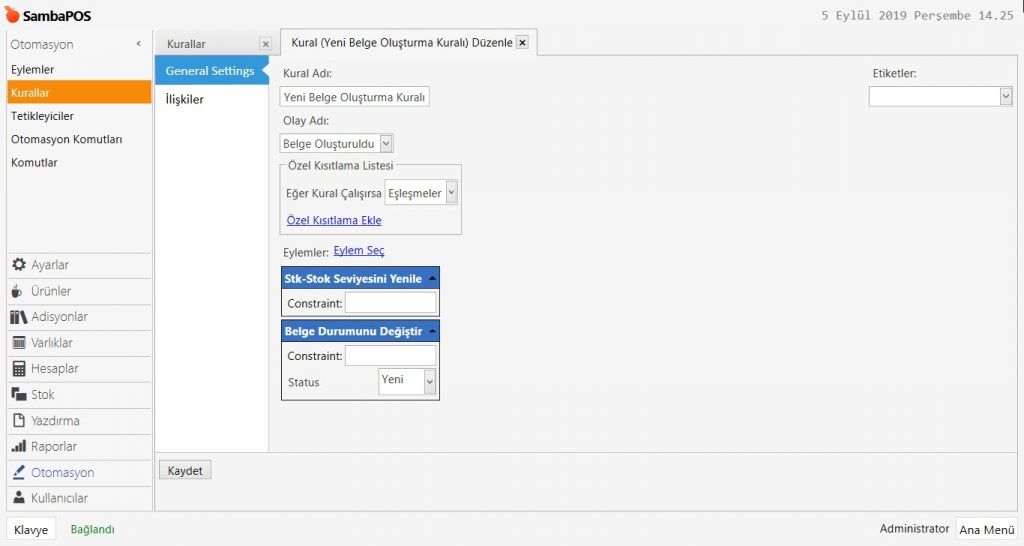Viewport: 1024px width, 546px height.
Task: Open the Olay Adı dropdown
Action: click(x=386, y=144)
